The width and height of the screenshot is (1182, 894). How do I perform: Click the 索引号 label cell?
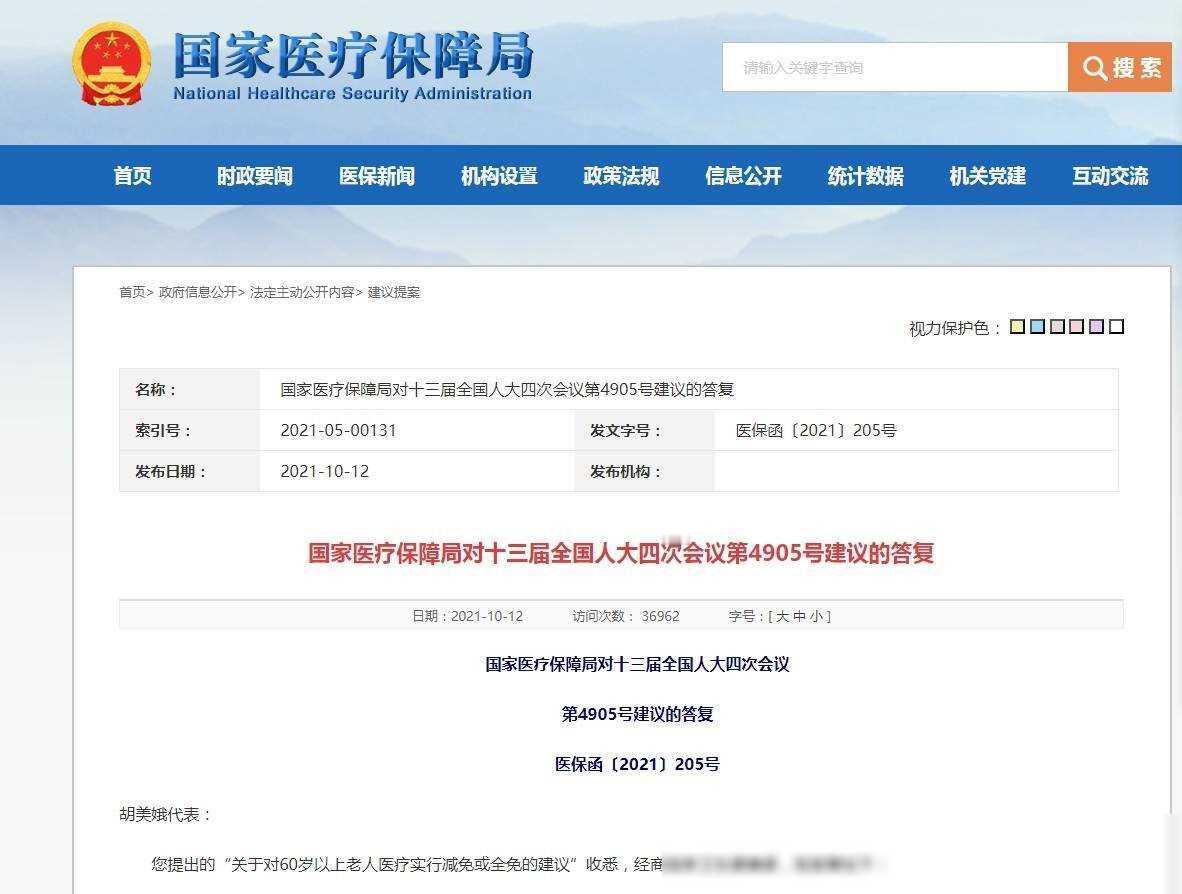[189, 430]
